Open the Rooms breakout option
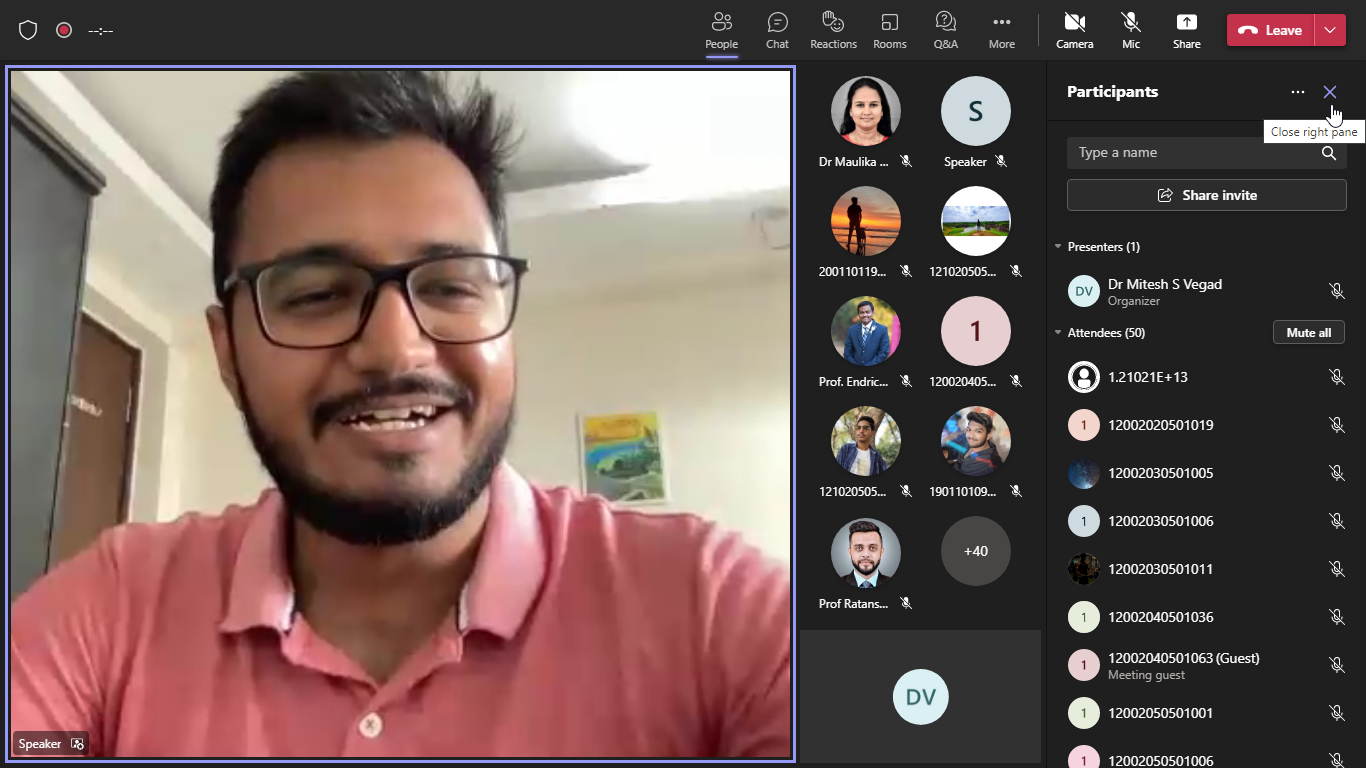The width and height of the screenshot is (1366, 768). click(889, 30)
